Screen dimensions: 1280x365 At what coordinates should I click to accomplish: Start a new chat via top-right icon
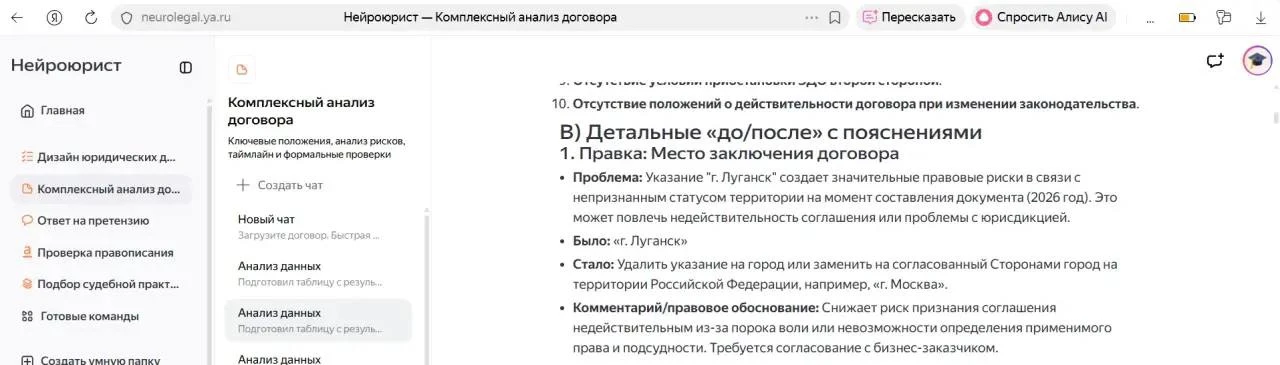(x=1215, y=61)
